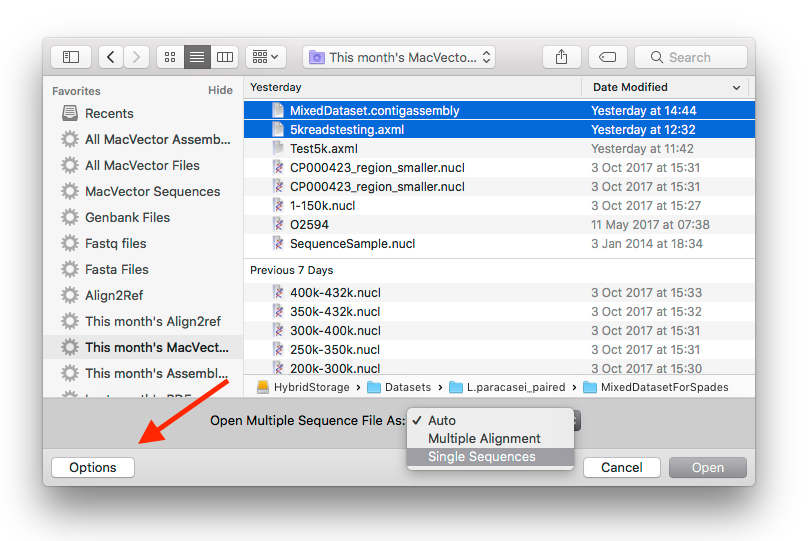Switch to list view mode
This screenshot has width=810, height=541.
[197, 57]
